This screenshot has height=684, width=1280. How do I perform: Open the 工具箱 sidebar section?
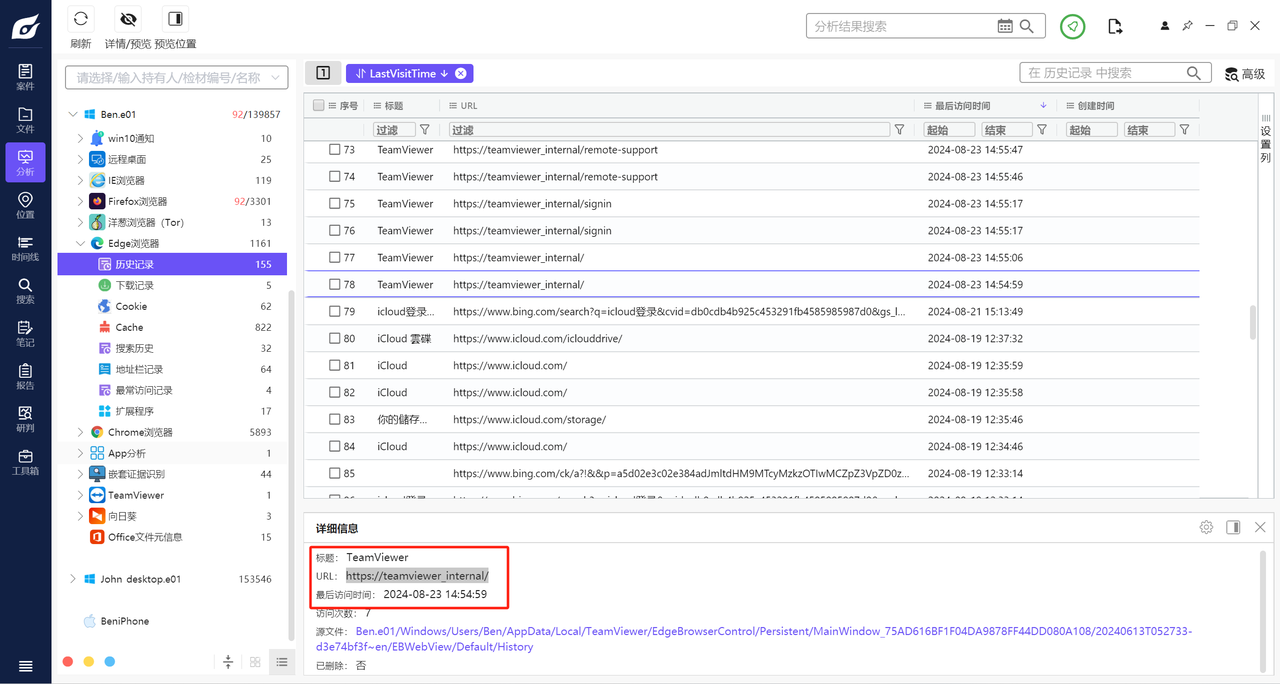[25, 462]
